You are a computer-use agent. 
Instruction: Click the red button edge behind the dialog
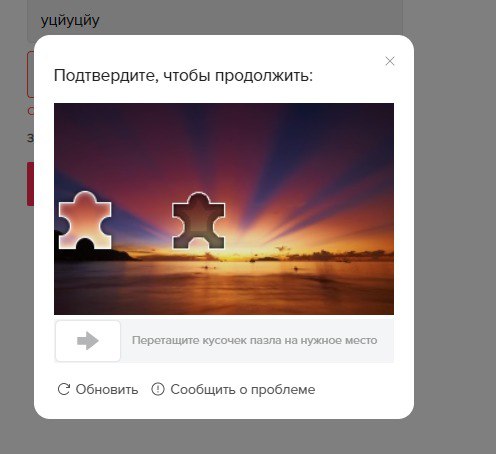point(30,184)
